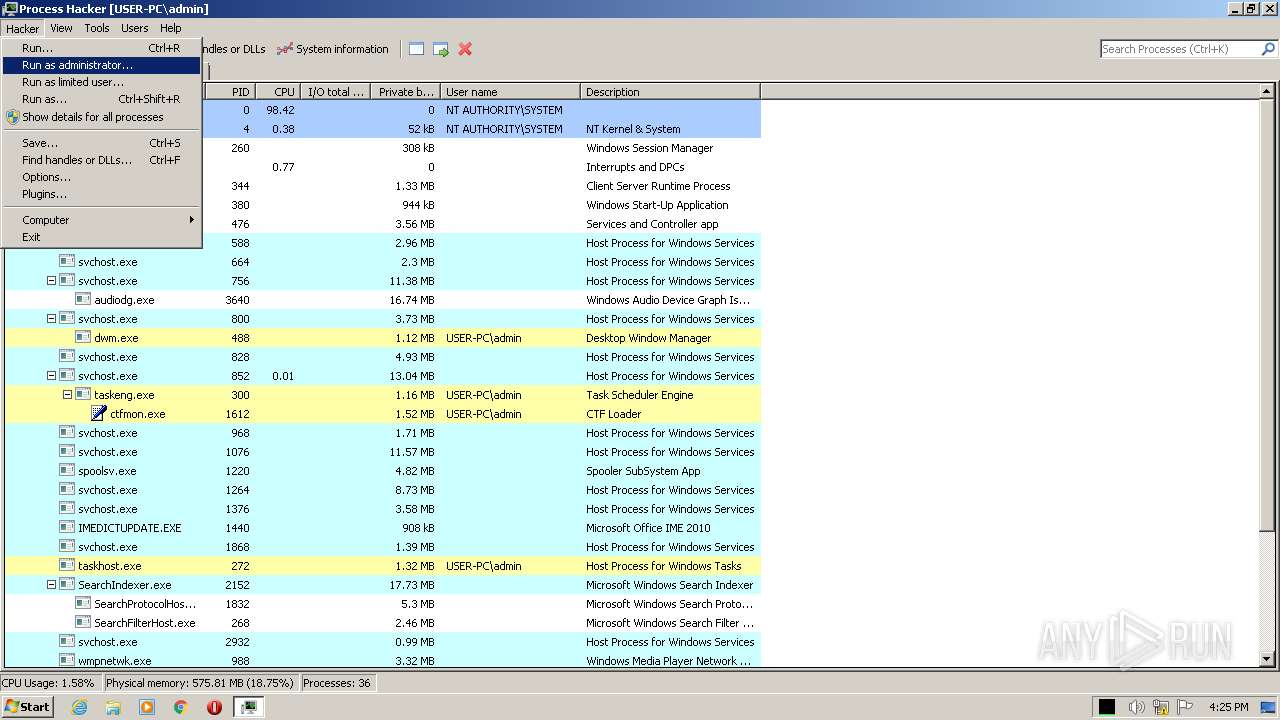Click Physical memory status bar entry

coord(200,683)
